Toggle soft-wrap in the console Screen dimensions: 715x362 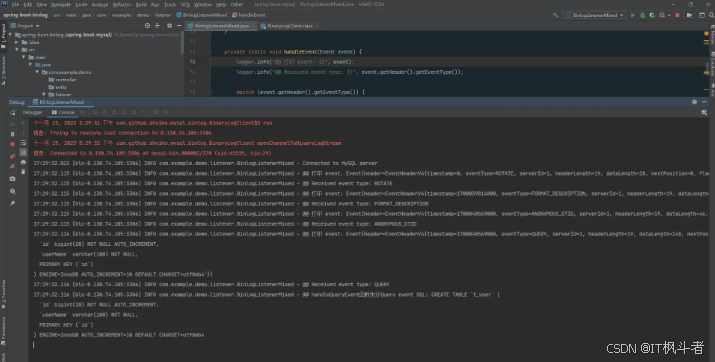point(23,143)
